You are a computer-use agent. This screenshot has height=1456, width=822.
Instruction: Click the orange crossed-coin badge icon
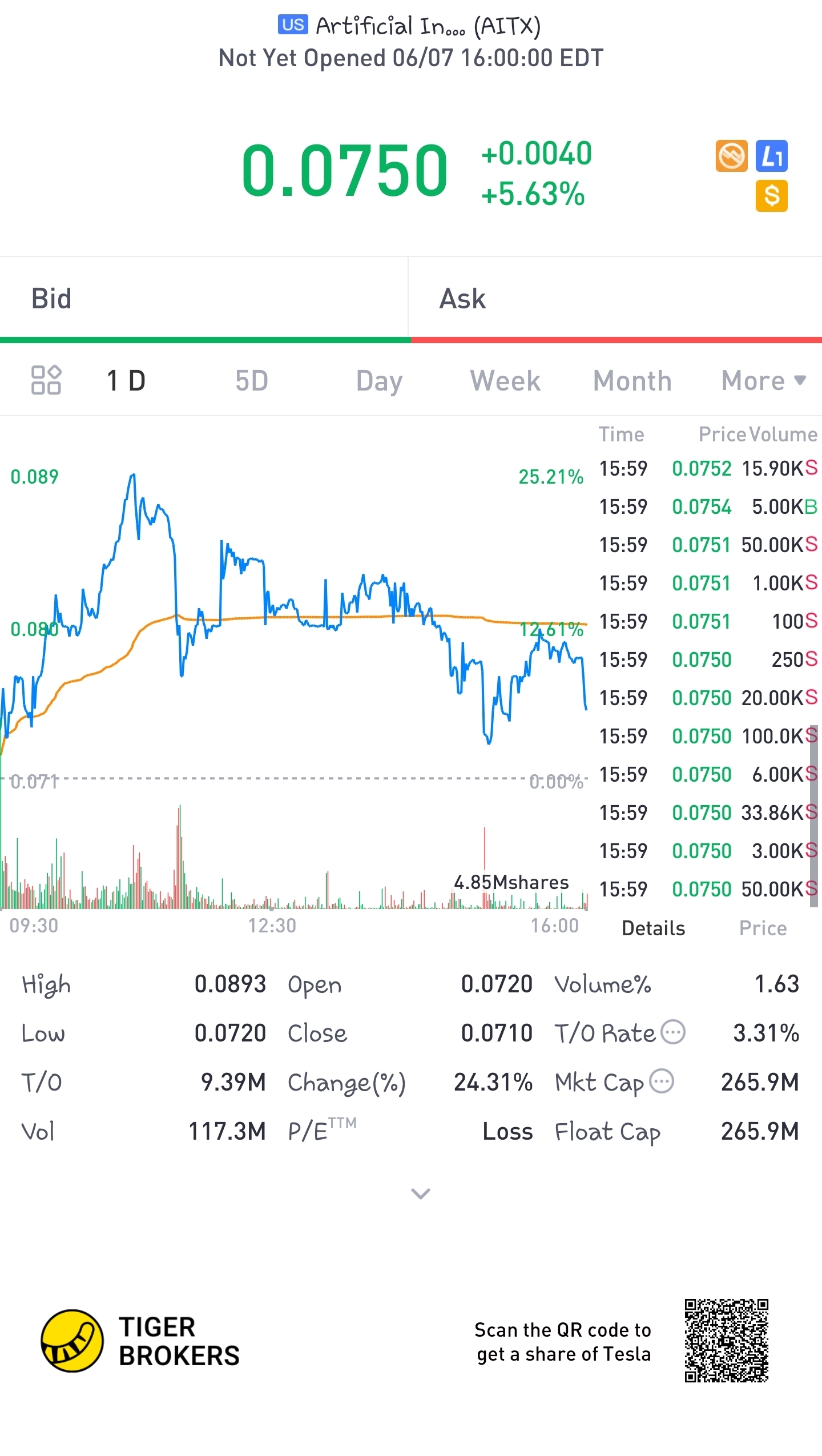coord(731,156)
